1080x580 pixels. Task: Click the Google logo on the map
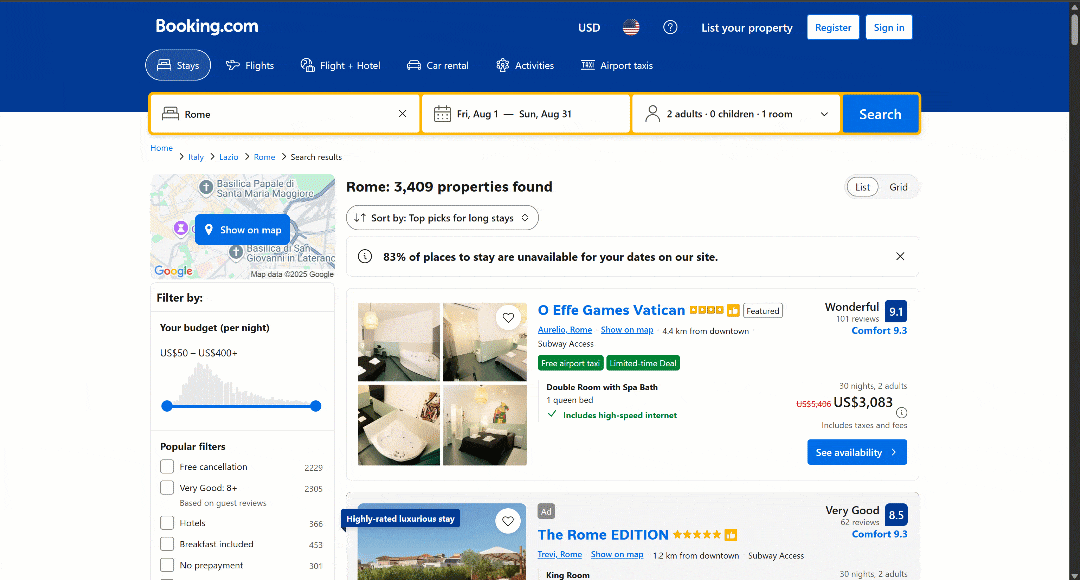(174, 271)
